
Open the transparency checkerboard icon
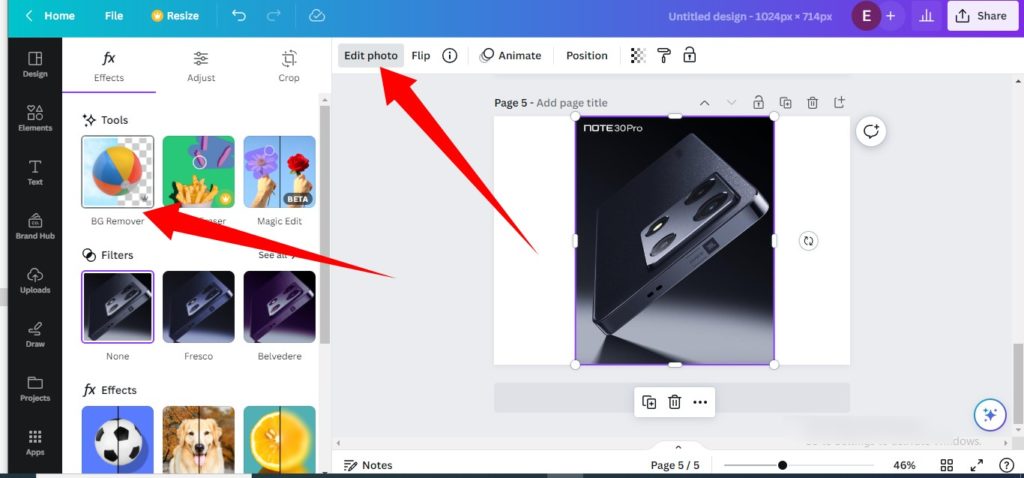pyautogui.click(x=638, y=56)
